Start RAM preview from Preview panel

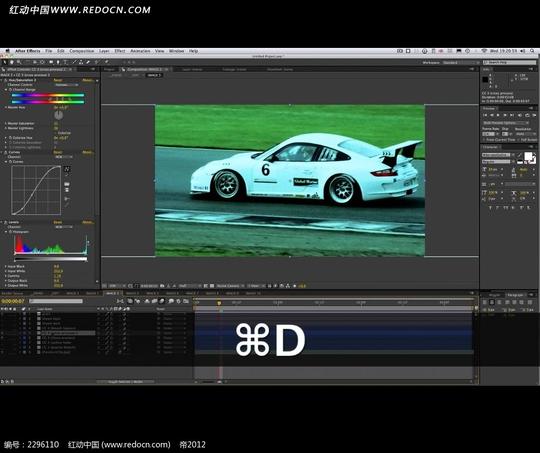[534, 115]
